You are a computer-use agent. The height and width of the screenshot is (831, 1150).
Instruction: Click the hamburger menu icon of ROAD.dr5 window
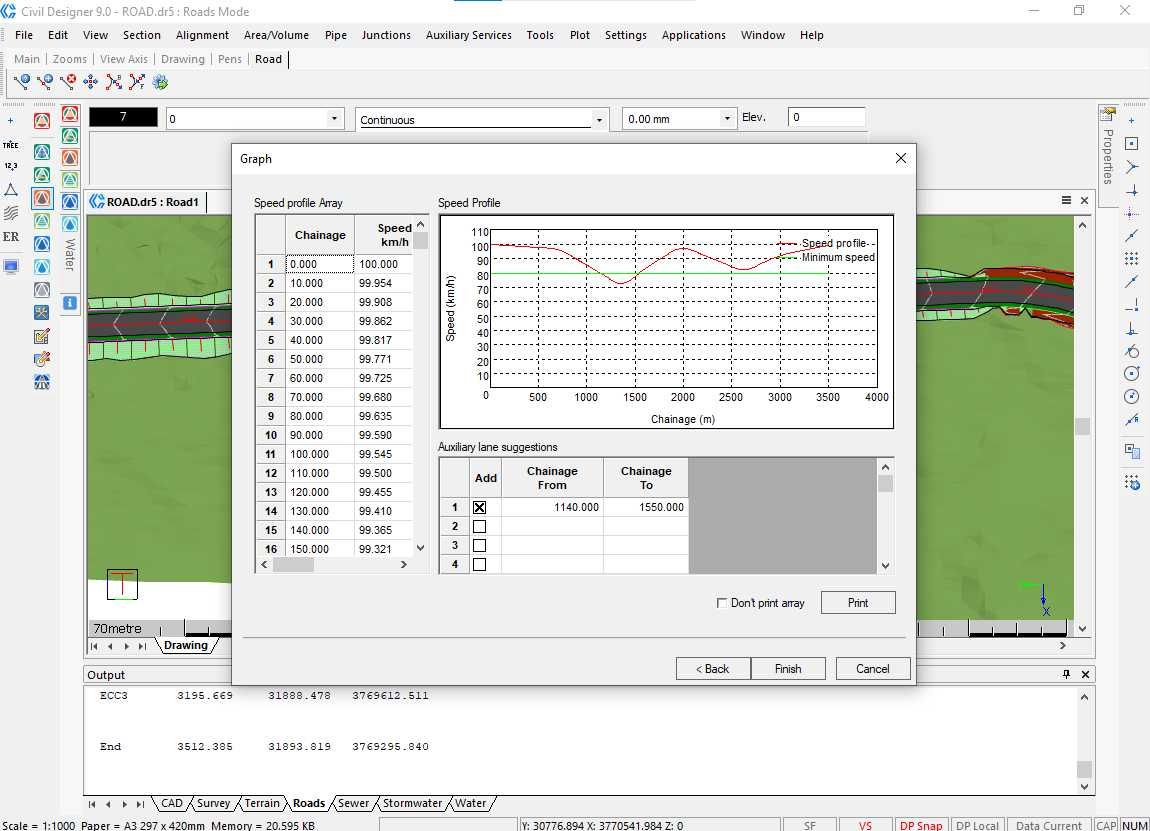[x=1066, y=200]
